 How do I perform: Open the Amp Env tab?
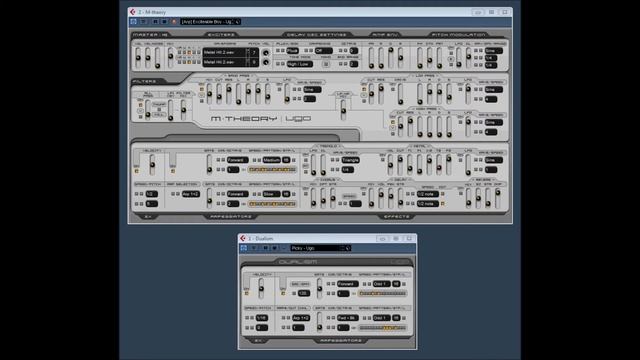click(x=384, y=35)
